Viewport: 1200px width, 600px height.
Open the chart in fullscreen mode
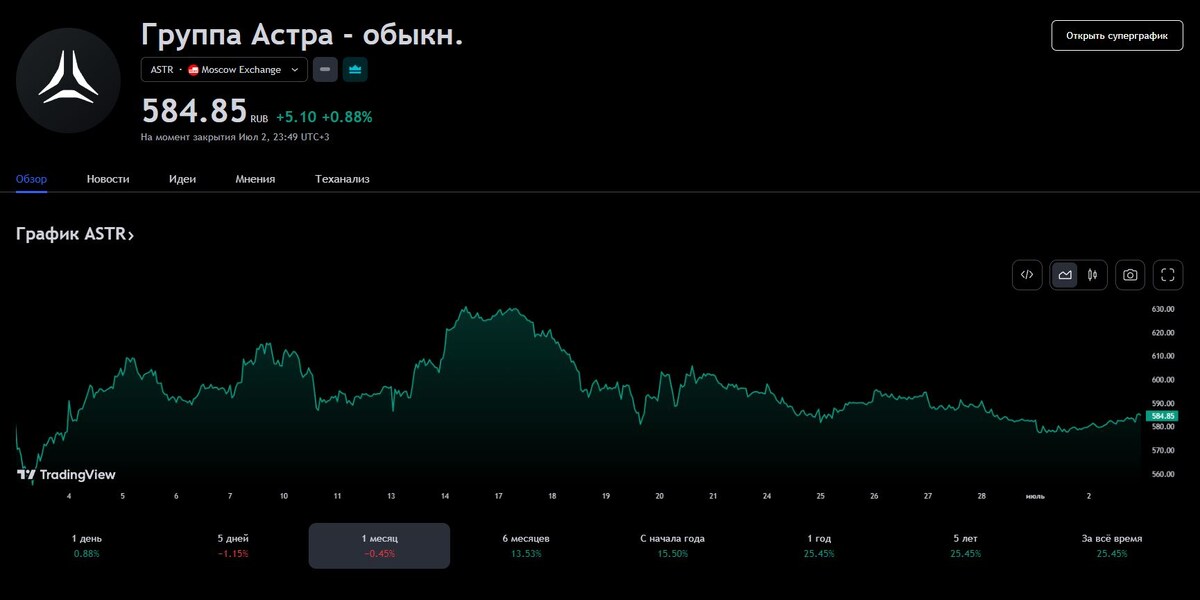[x=1168, y=275]
